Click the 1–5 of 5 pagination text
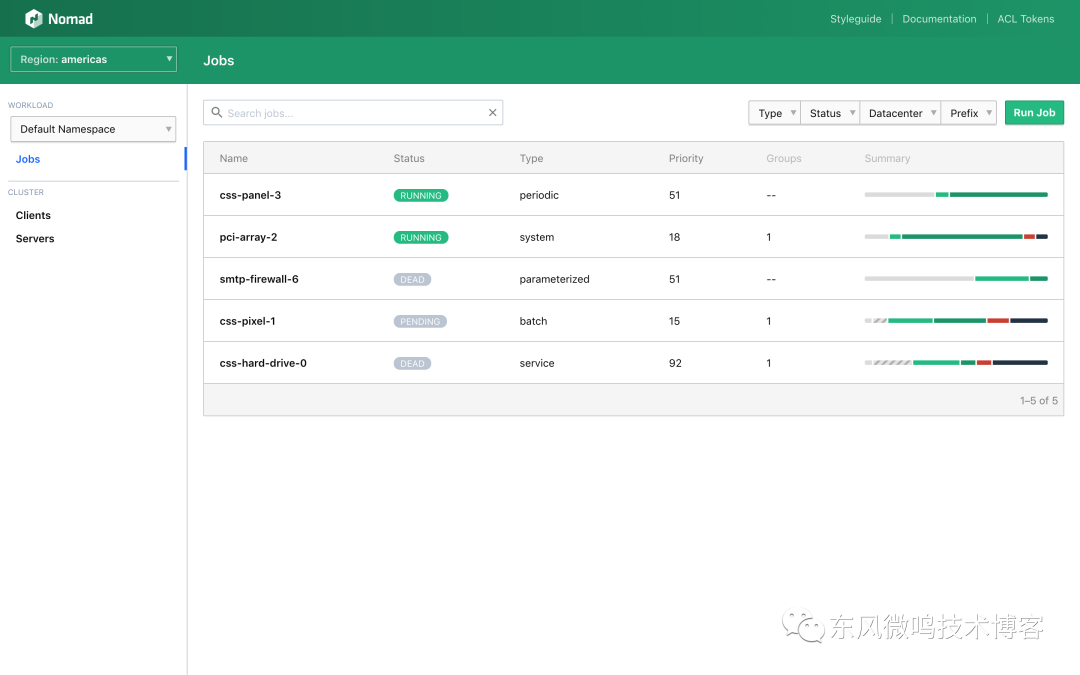 tap(1039, 400)
